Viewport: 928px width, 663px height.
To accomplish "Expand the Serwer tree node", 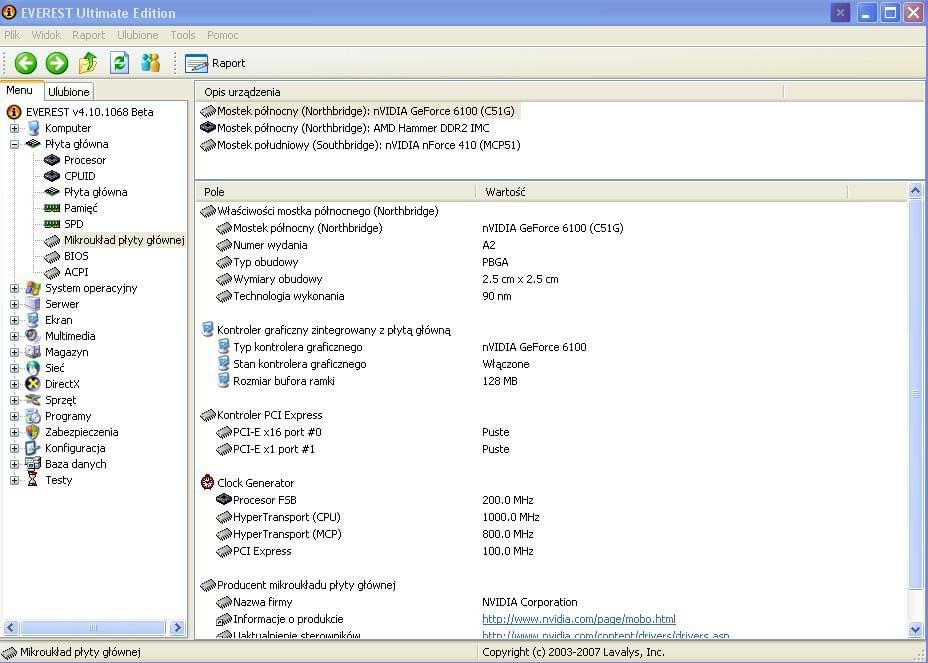I will [x=14, y=304].
